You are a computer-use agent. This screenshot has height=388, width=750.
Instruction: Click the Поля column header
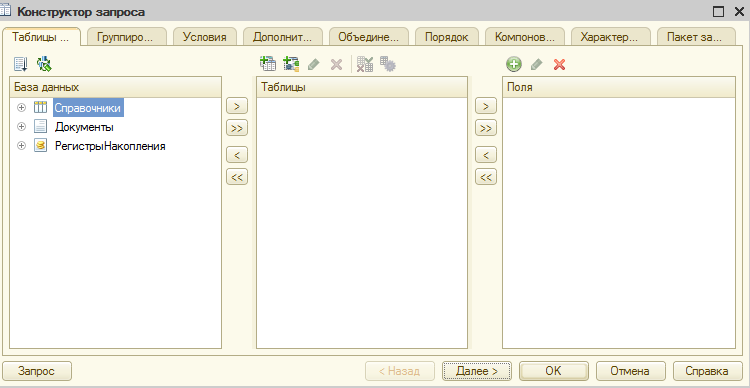click(x=619, y=87)
